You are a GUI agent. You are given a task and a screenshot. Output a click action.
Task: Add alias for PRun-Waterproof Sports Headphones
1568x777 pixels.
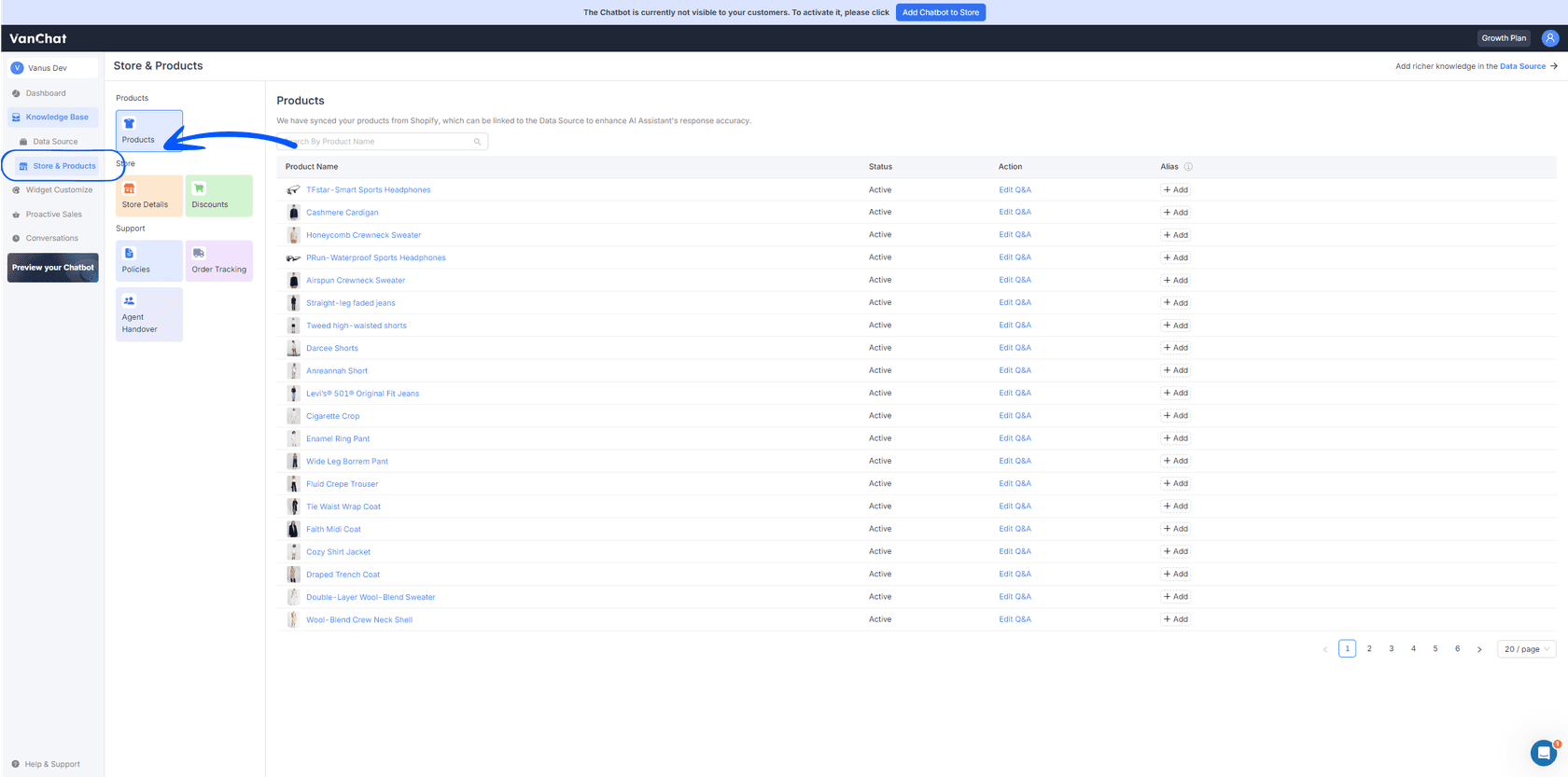[x=1176, y=257]
